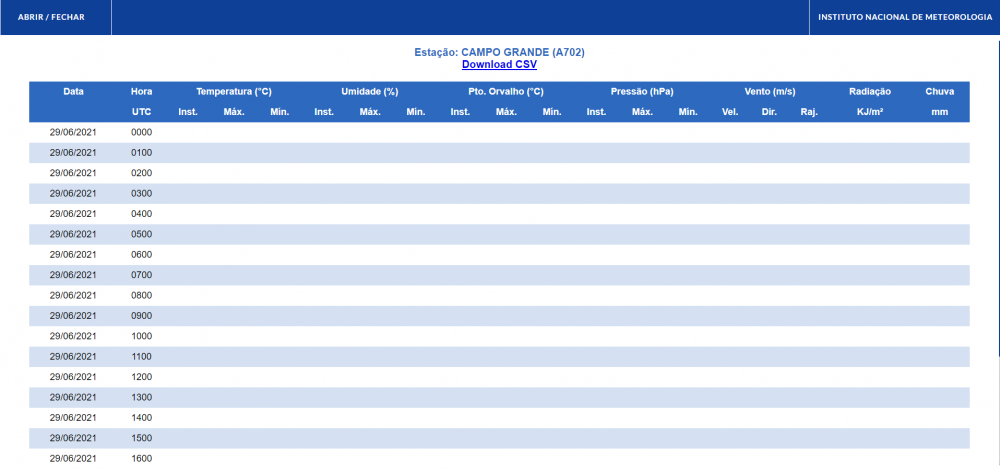Select the Hora column header
Image resolution: width=1000 pixels, height=470 pixels.
coord(141,91)
